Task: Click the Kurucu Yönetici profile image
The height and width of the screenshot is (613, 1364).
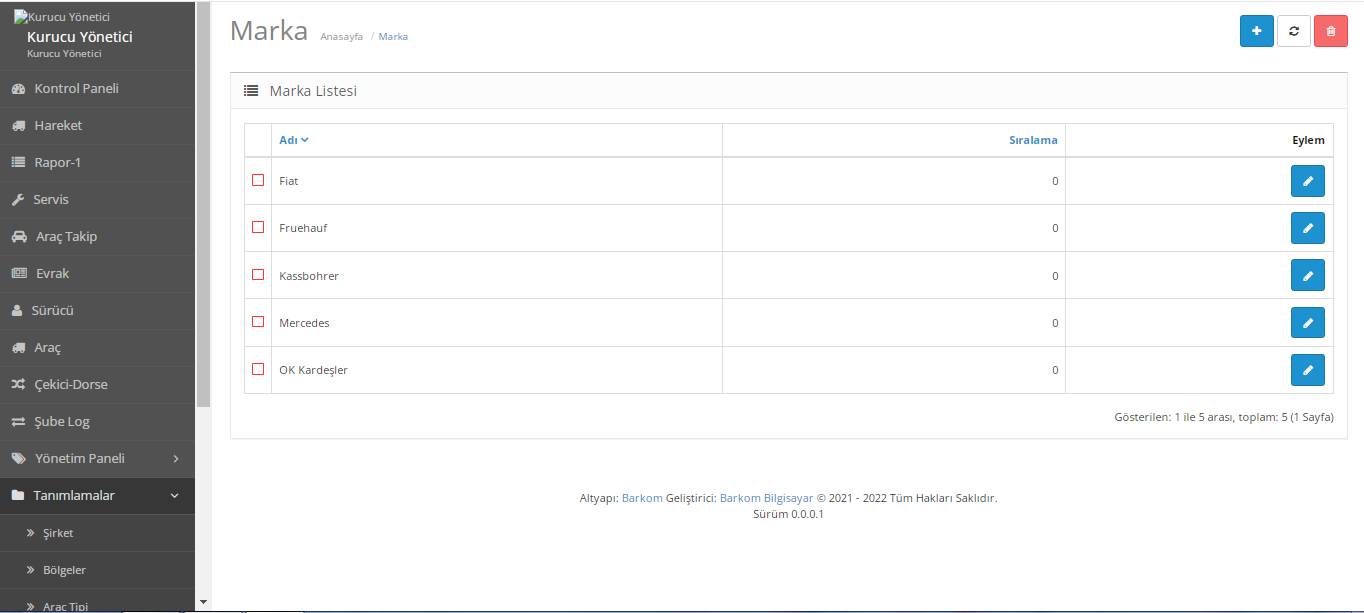Action: tap(62, 17)
